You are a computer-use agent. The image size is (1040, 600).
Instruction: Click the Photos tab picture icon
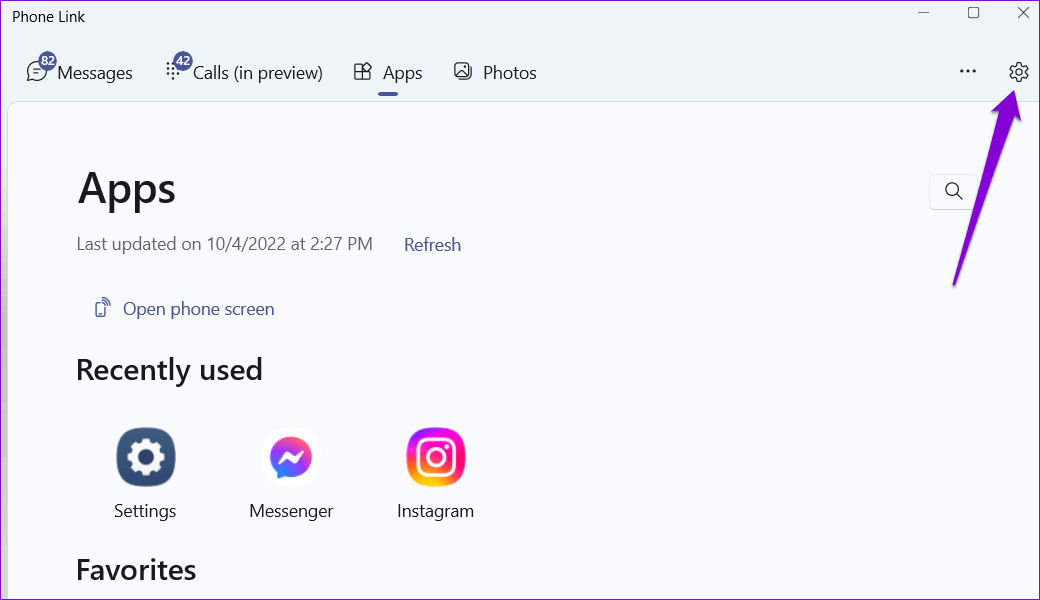coord(463,71)
